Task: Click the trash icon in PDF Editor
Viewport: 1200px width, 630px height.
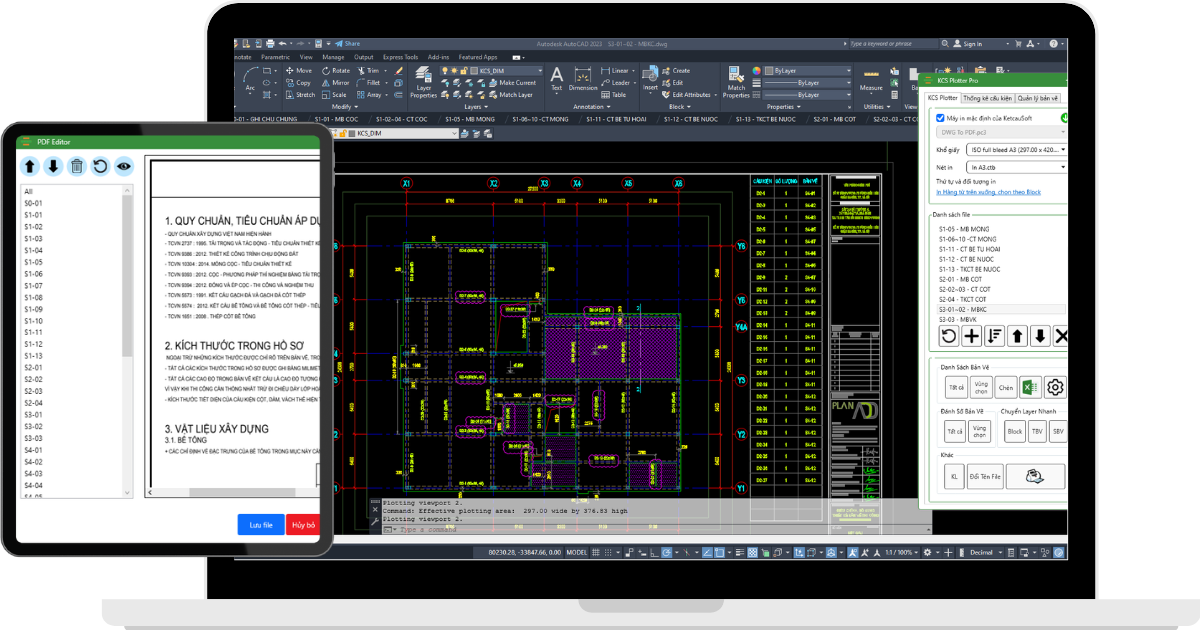Action: (x=76, y=166)
